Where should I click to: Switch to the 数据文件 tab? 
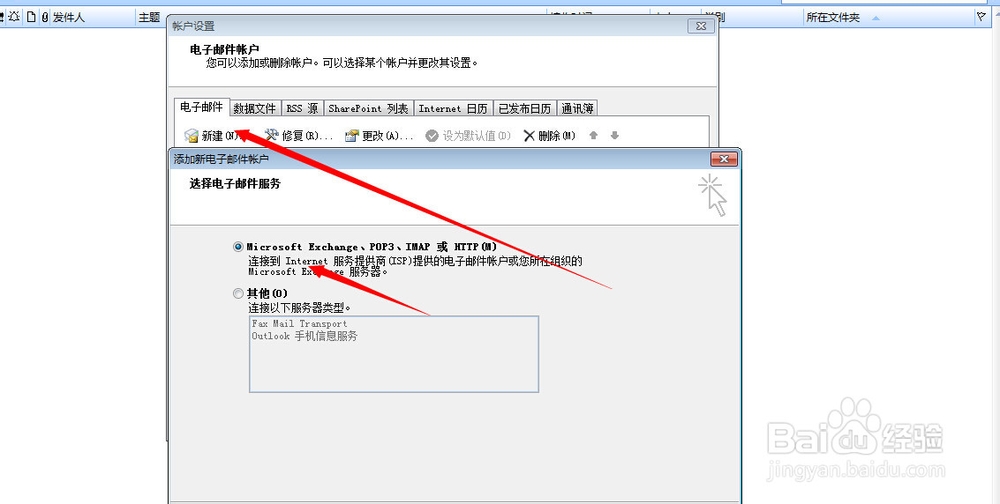(x=254, y=108)
